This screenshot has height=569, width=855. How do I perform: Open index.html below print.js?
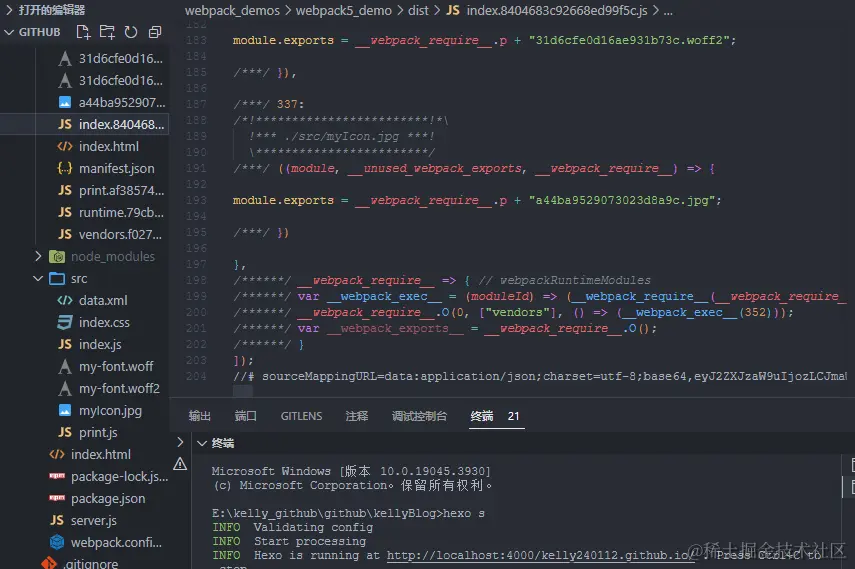pos(101,454)
